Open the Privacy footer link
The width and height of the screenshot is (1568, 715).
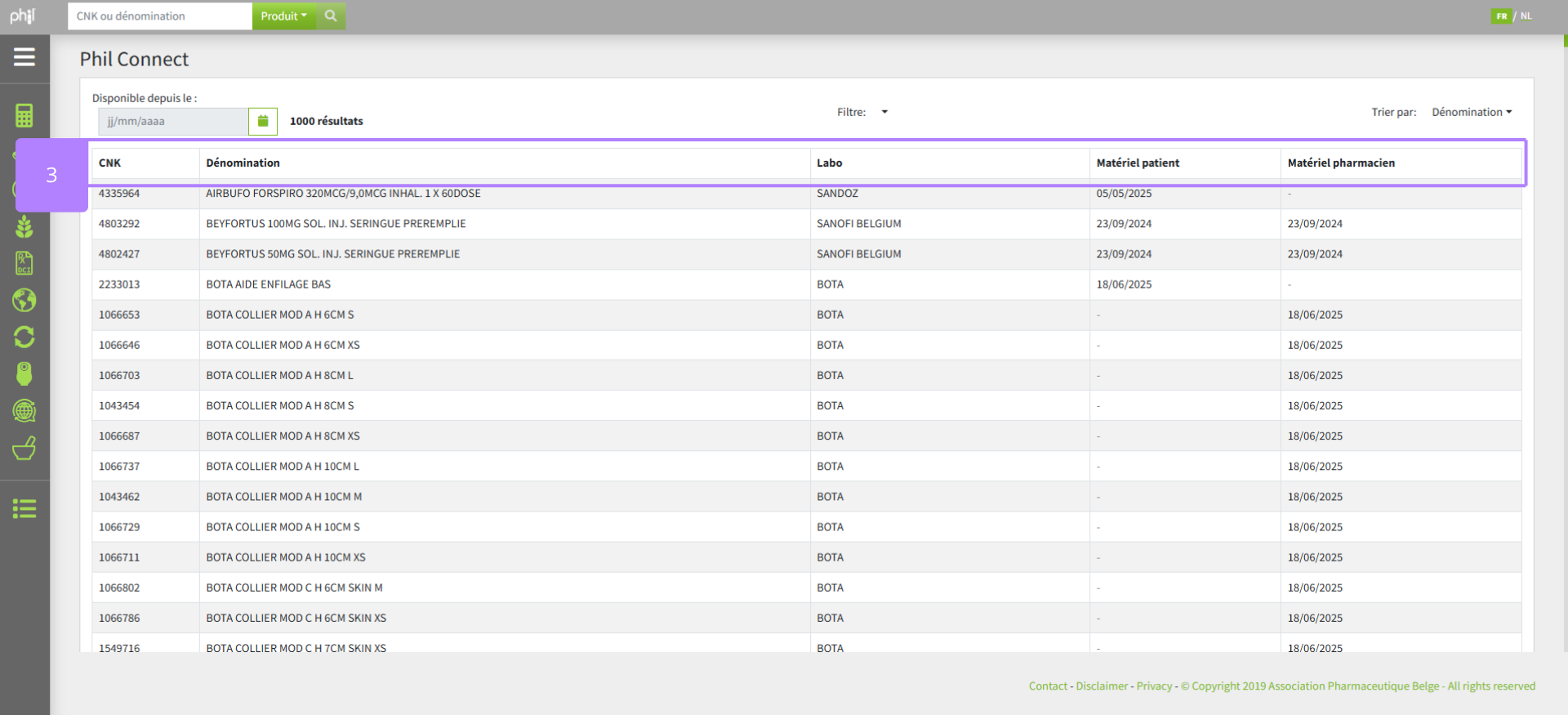tap(1154, 686)
